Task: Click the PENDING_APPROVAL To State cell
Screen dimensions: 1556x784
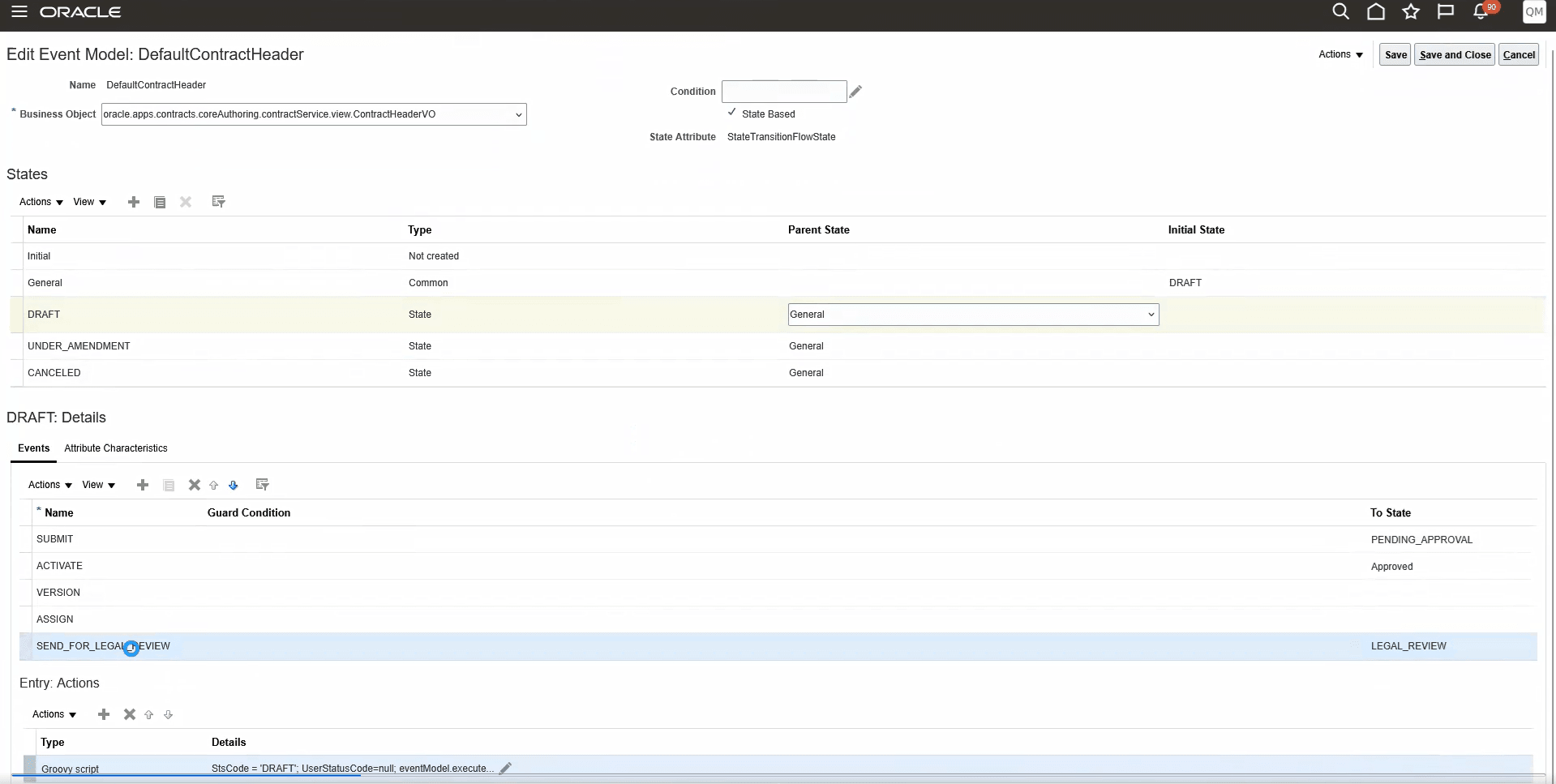Action: (1421, 540)
